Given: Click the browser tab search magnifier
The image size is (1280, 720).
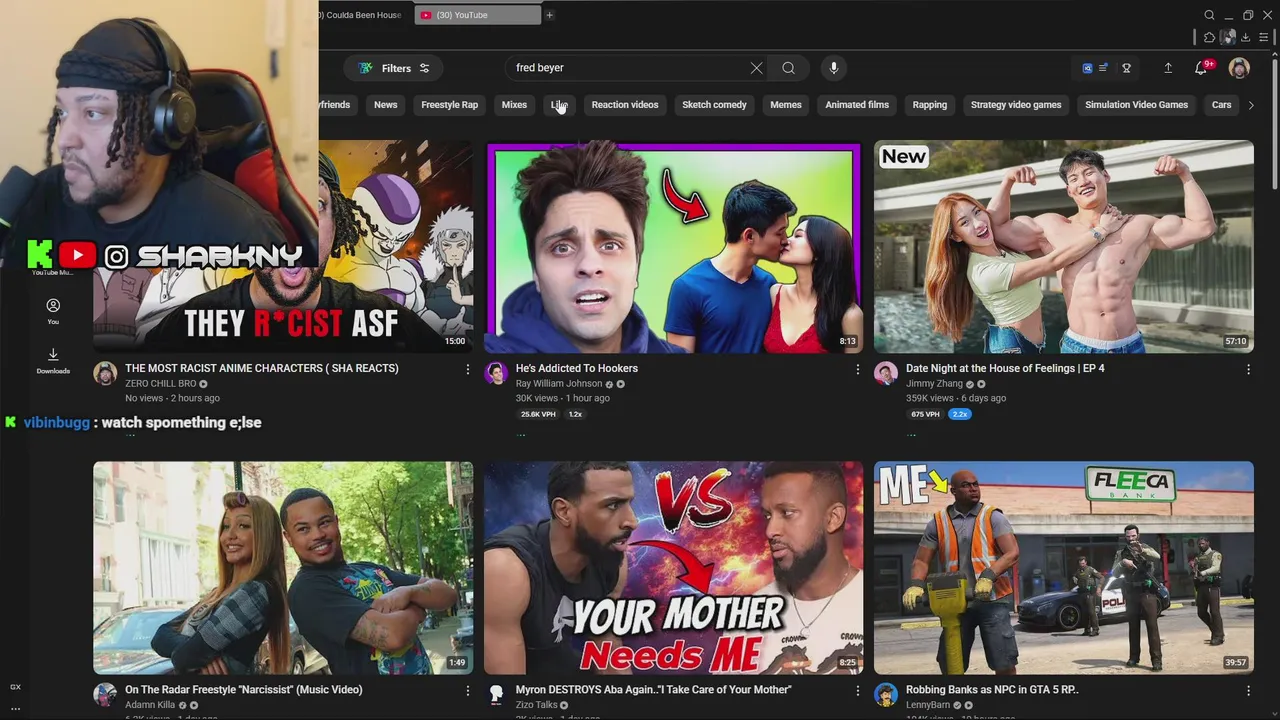Looking at the screenshot, I should coord(1209,15).
